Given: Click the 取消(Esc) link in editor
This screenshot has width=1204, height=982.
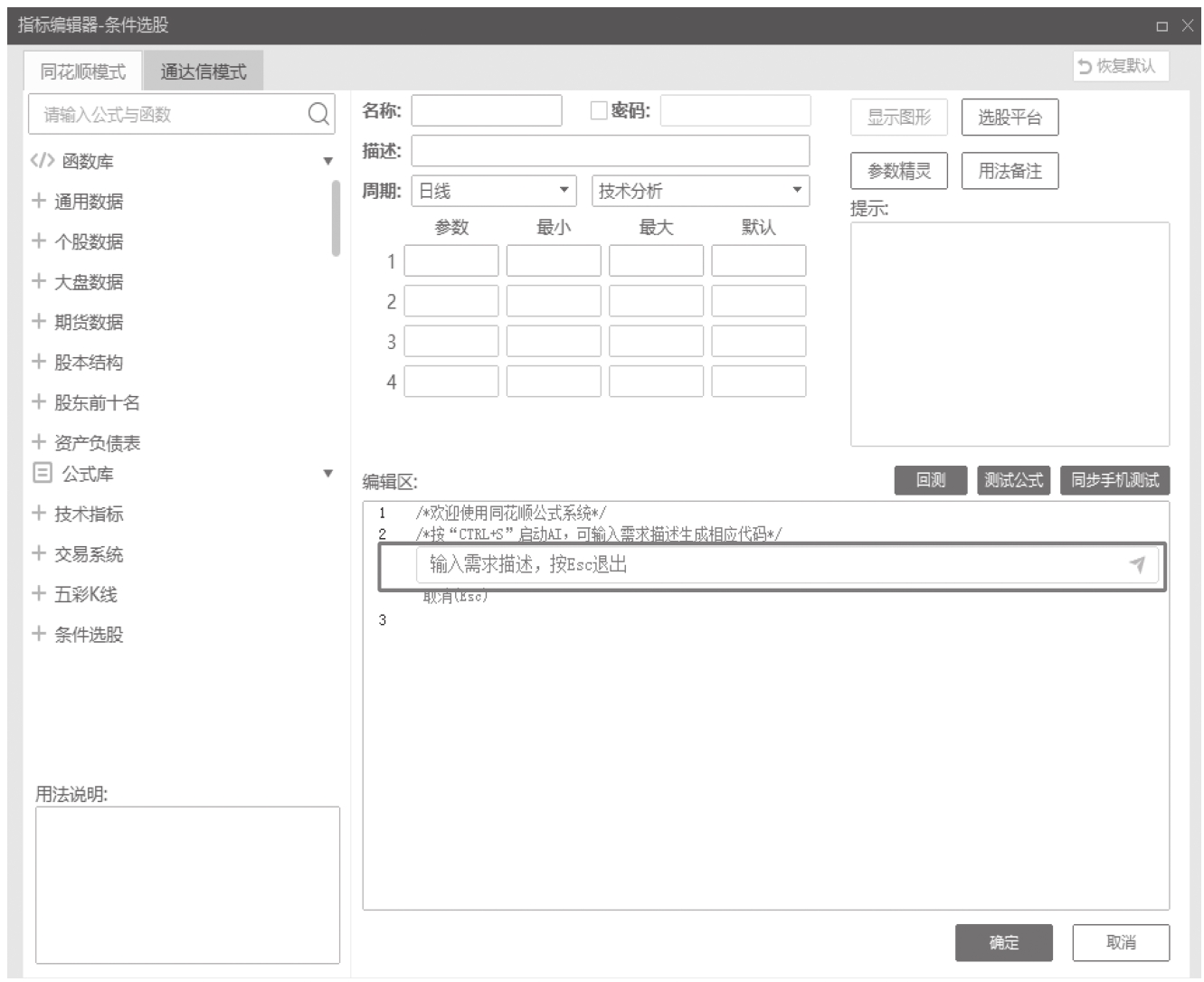Looking at the screenshot, I should coord(456,596).
